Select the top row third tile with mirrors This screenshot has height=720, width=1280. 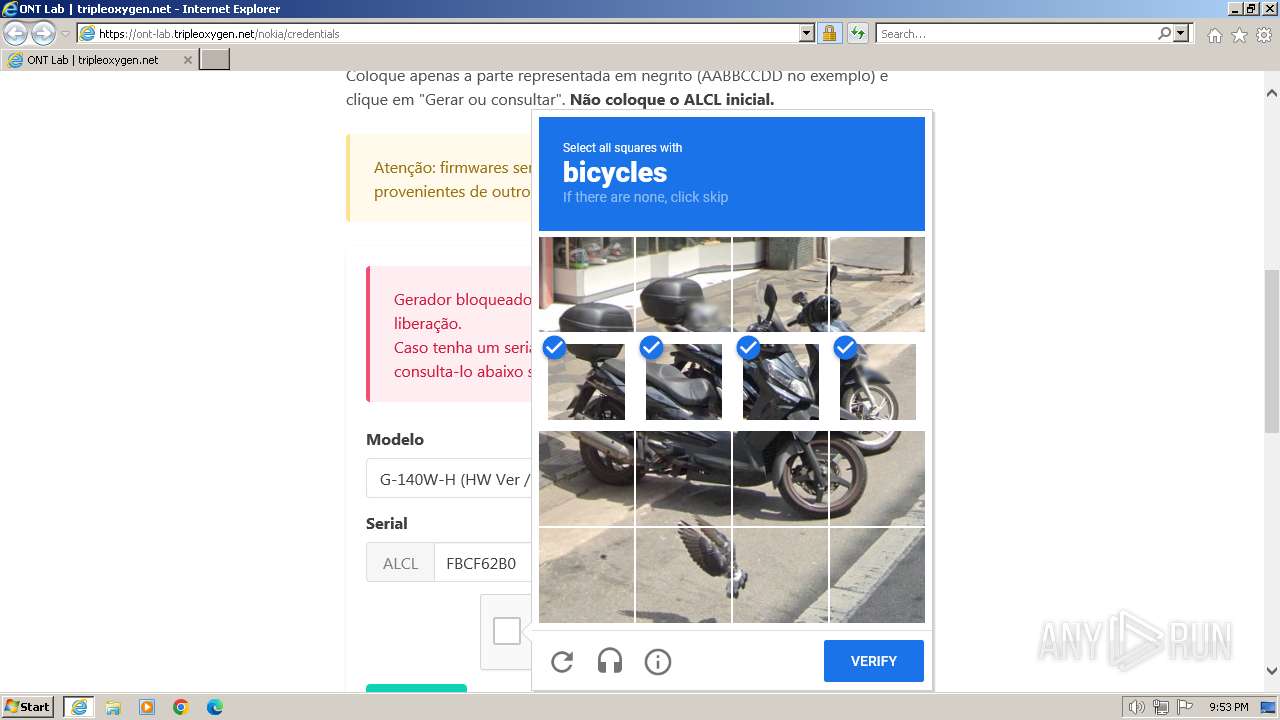coord(780,284)
